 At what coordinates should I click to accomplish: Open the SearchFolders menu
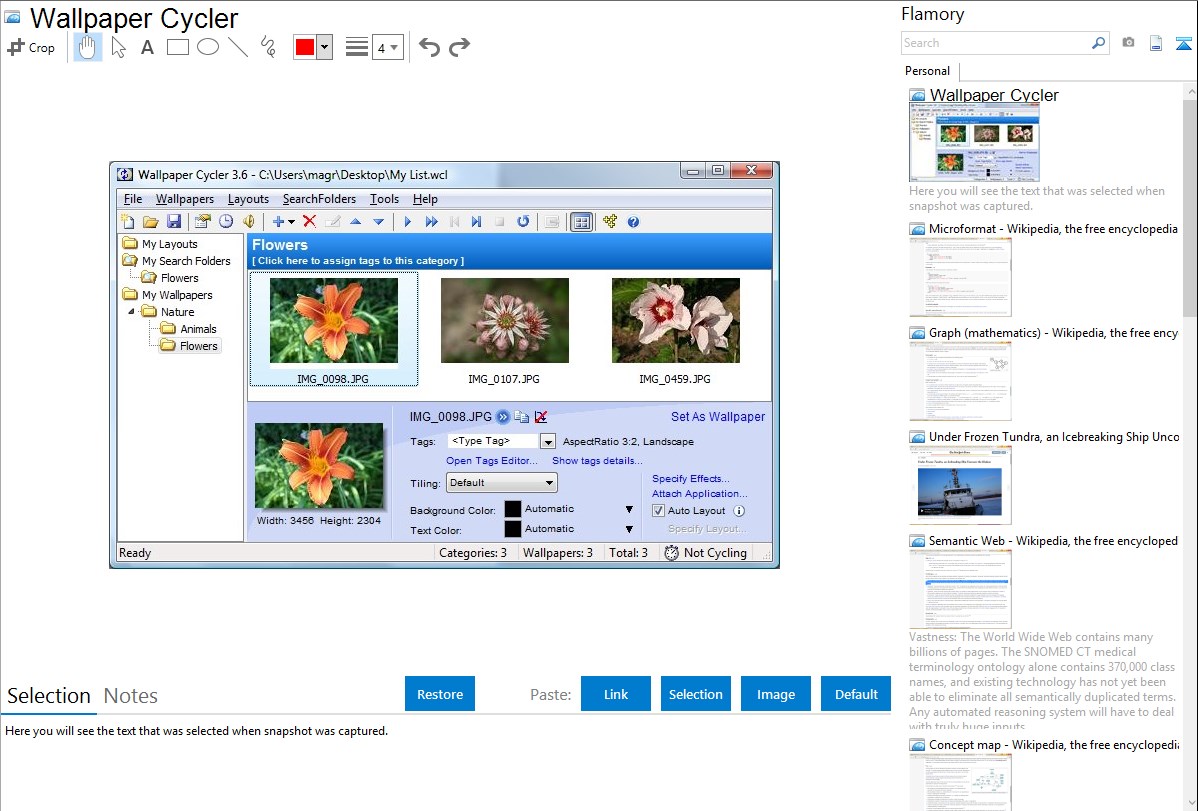tap(319, 199)
